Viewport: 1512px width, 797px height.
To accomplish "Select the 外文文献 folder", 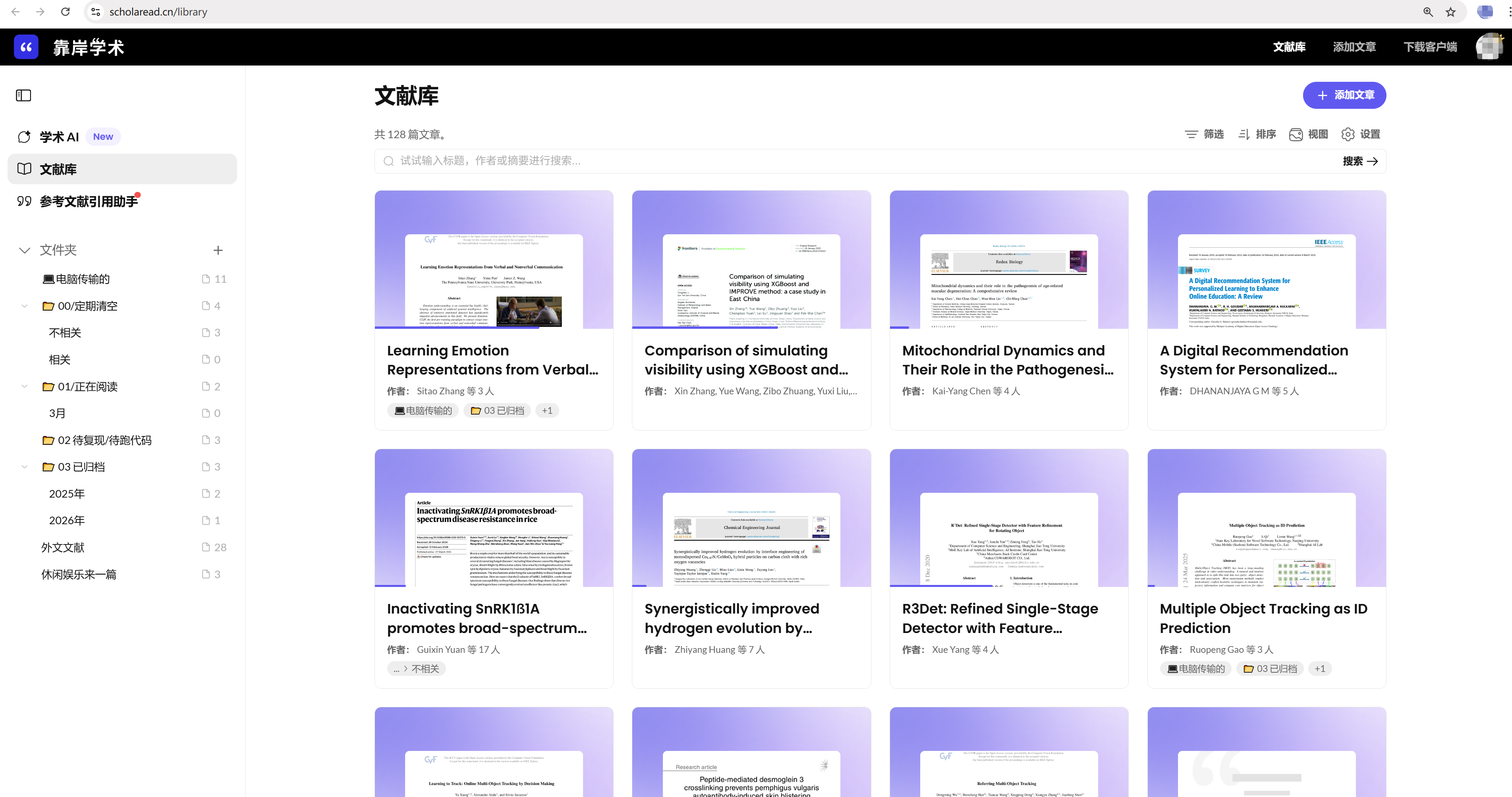I will [x=63, y=547].
